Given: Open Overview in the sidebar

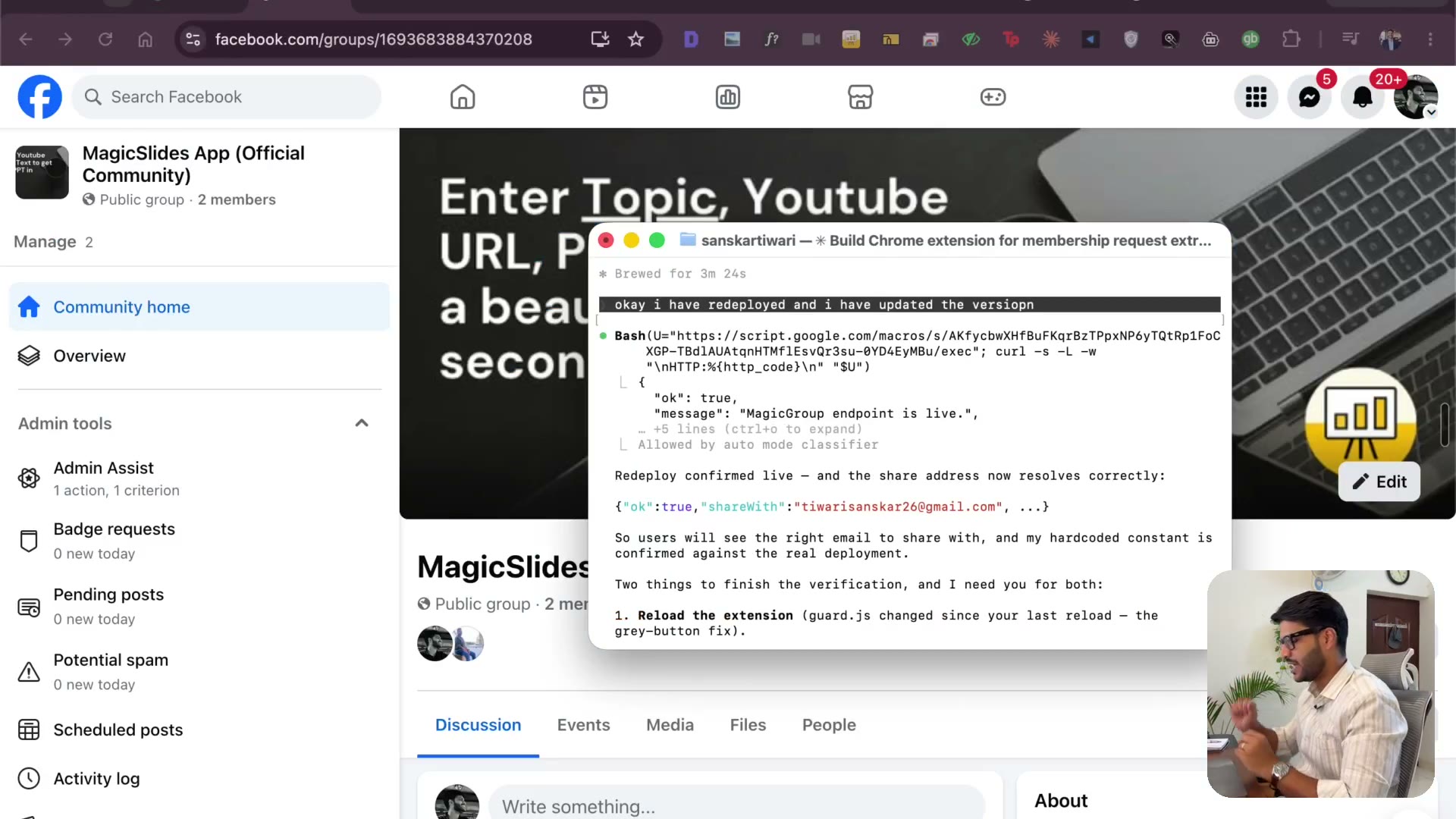Looking at the screenshot, I should pos(199,356).
